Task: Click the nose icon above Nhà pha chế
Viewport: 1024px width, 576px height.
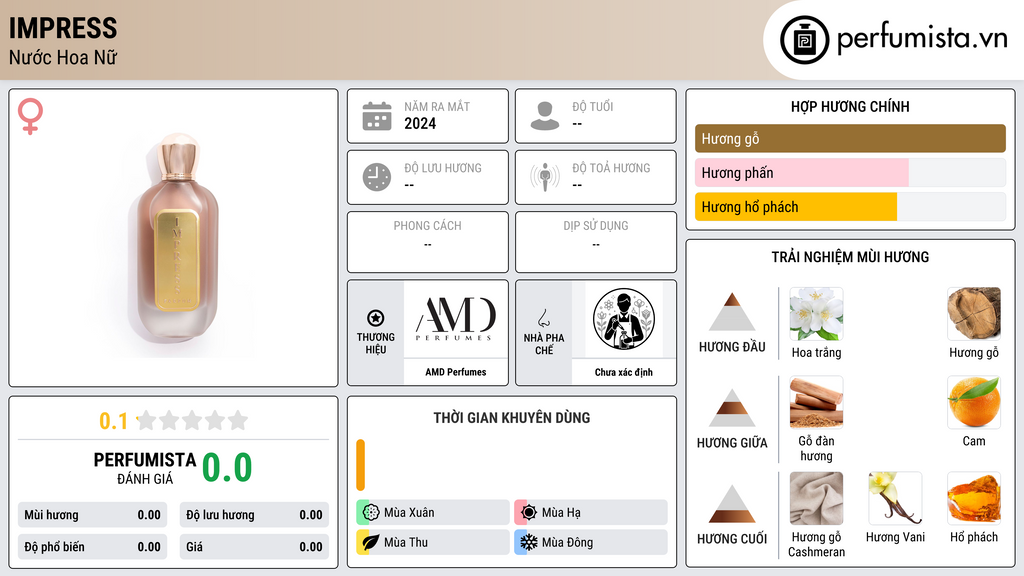Action: click(x=543, y=318)
